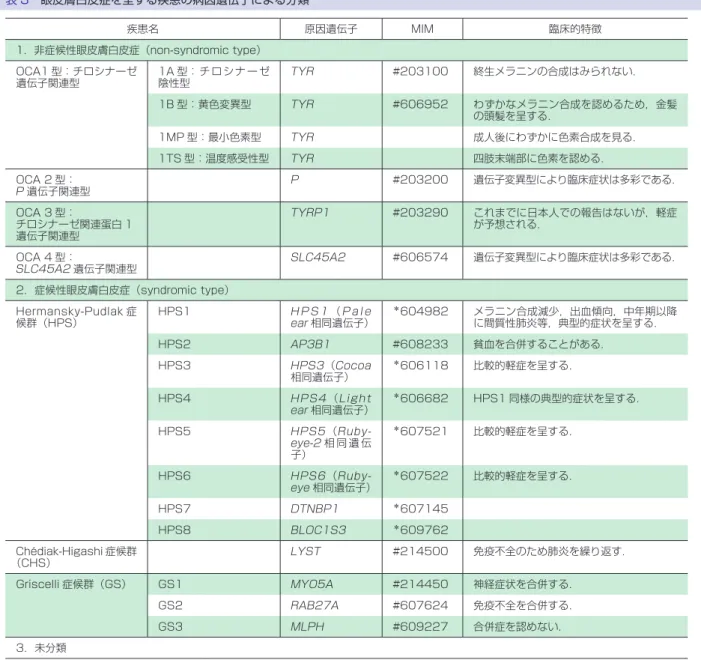The height and width of the screenshot is (663, 701).
Task: Click MIM value *607522
Action: tap(420, 476)
